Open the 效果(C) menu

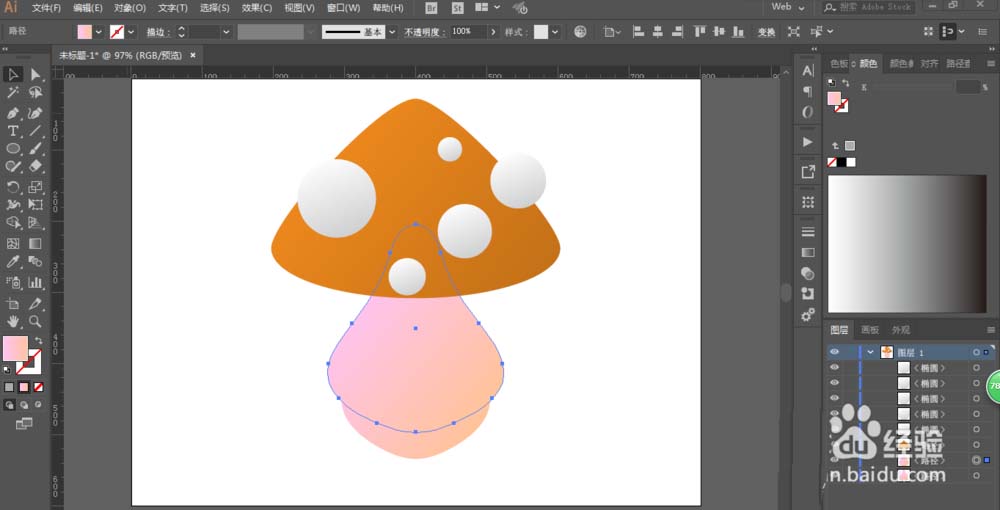tap(257, 8)
